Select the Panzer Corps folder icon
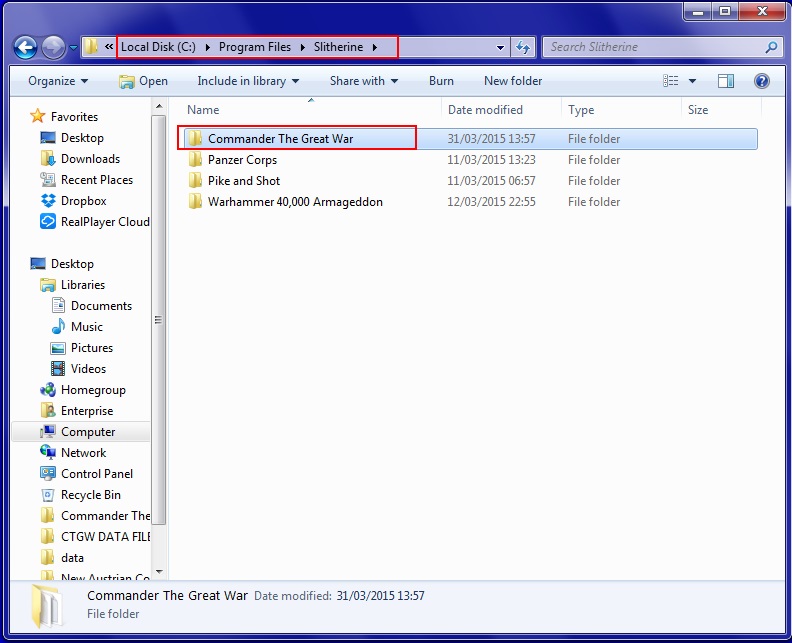The image size is (792, 643). pyautogui.click(x=194, y=160)
